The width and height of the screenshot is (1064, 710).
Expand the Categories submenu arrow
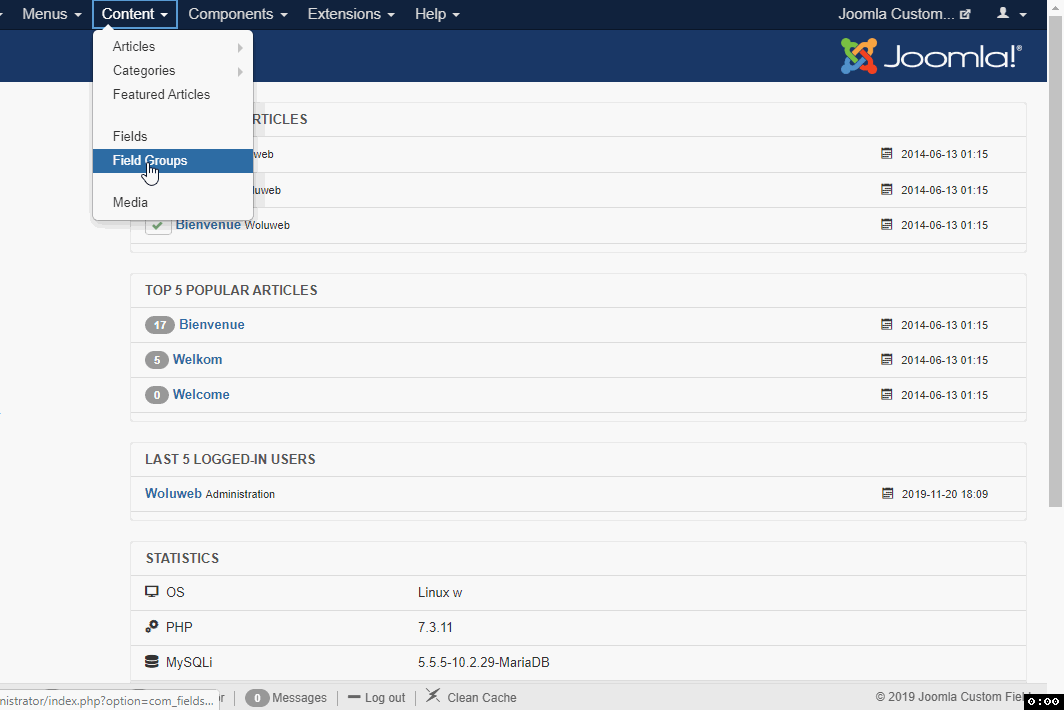click(x=240, y=71)
